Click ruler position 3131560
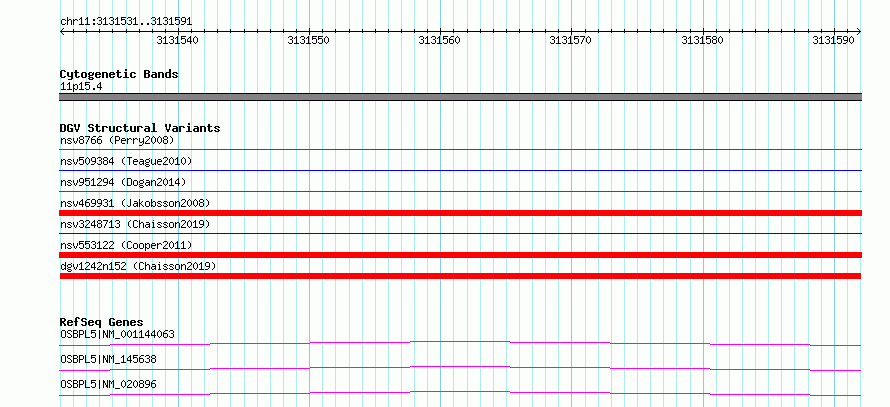The width and height of the screenshot is (890, 407). (440, 40)
